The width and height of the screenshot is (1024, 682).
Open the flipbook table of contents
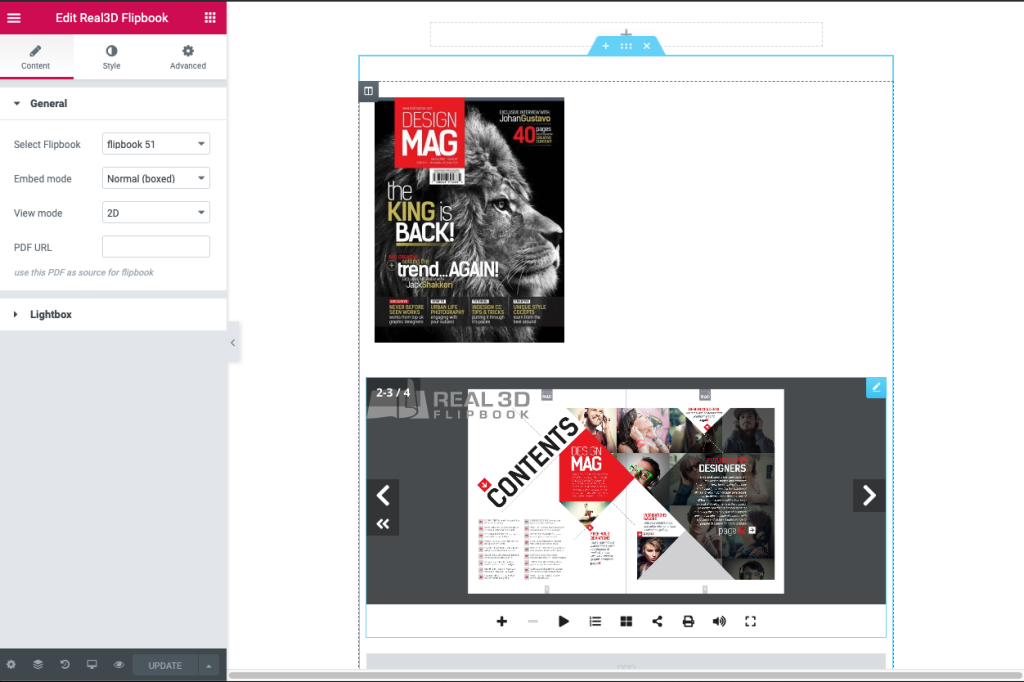[595, 621]
